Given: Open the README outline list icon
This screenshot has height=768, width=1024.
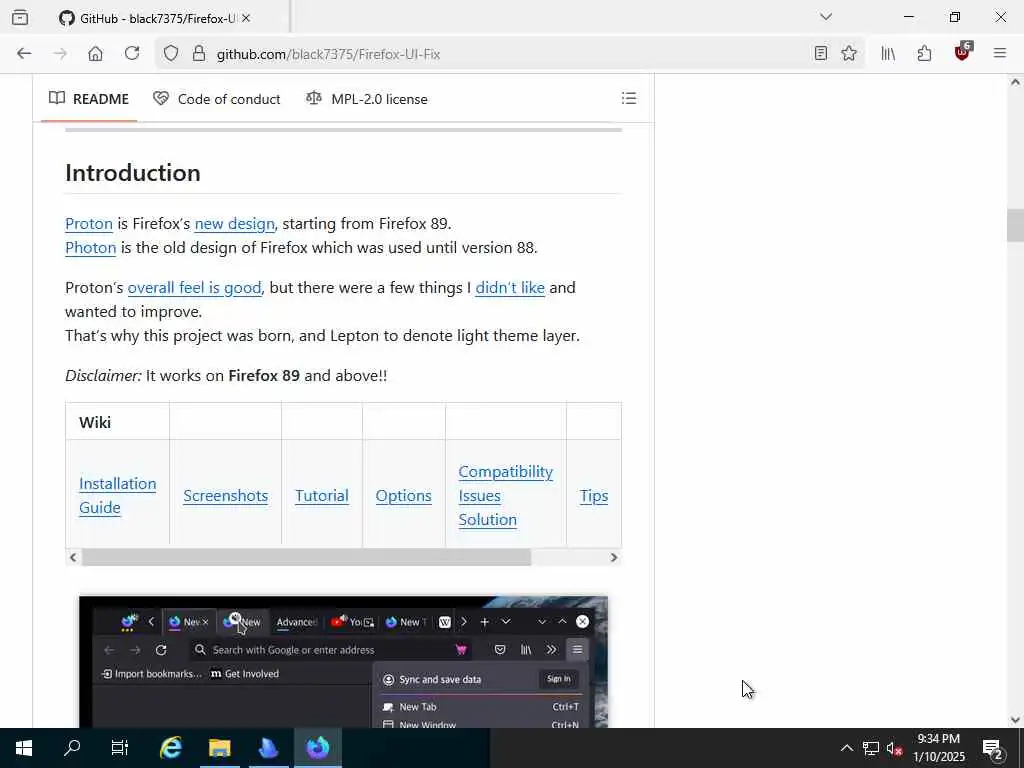Looking at the screenshot, I should coord(629,99).
